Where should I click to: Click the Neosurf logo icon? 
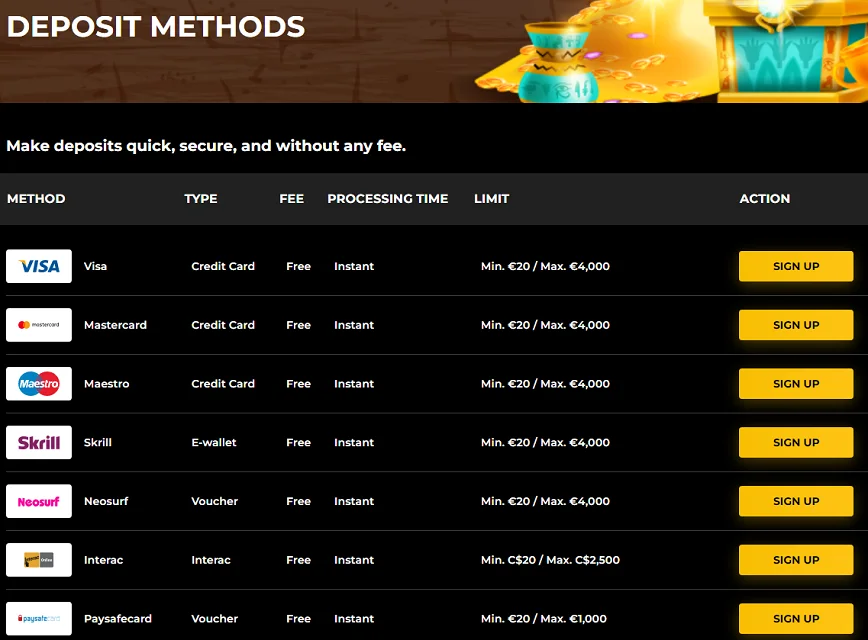(x=39, y=501)
